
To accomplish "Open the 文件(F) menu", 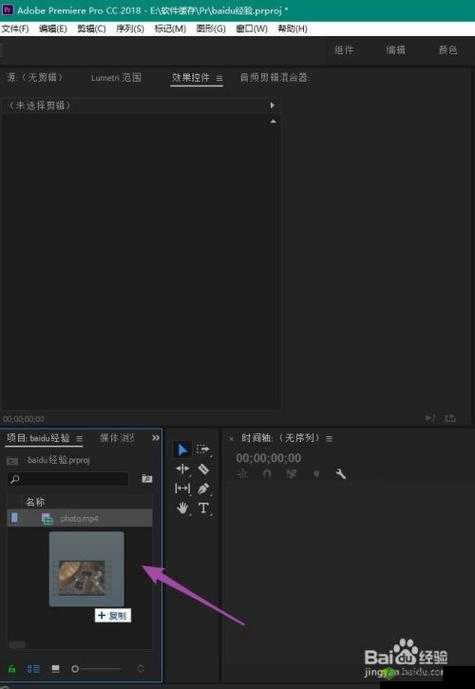I will pyautogui.click(x=15, y=29).
